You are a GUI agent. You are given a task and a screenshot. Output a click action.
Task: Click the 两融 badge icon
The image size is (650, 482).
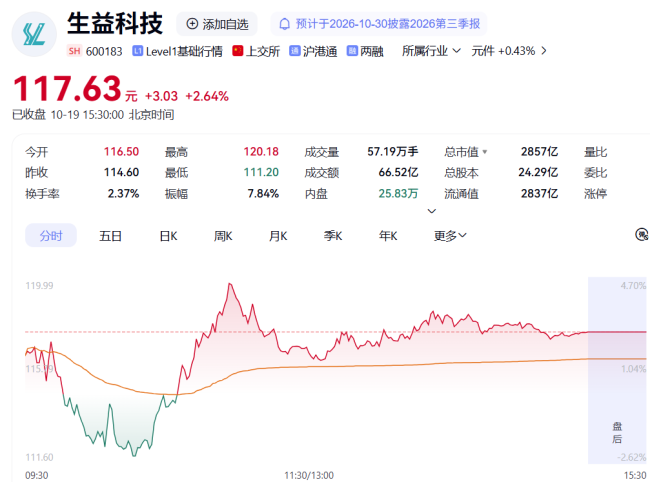352,51
